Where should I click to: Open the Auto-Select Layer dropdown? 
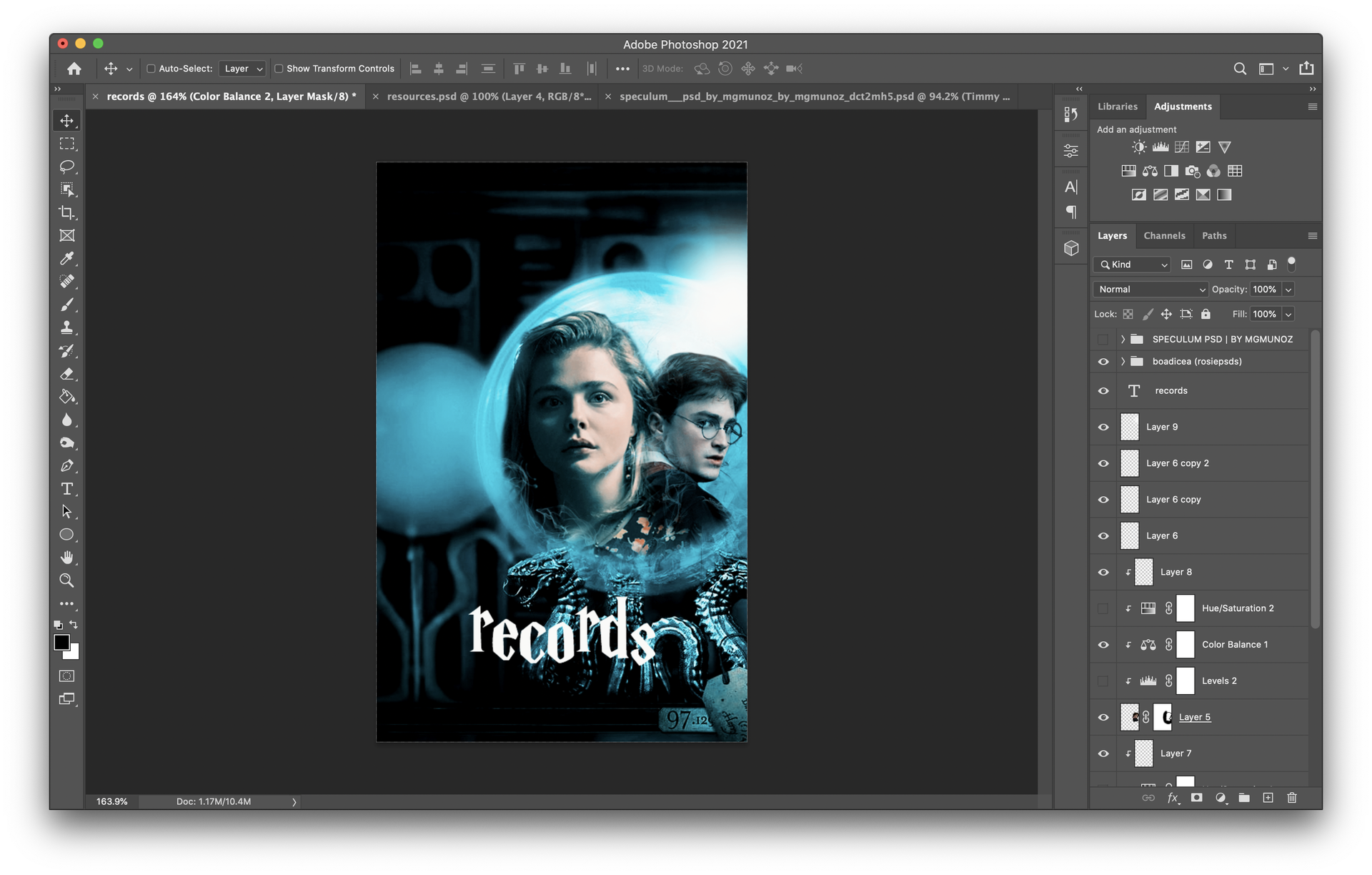[x=242, y=69]
